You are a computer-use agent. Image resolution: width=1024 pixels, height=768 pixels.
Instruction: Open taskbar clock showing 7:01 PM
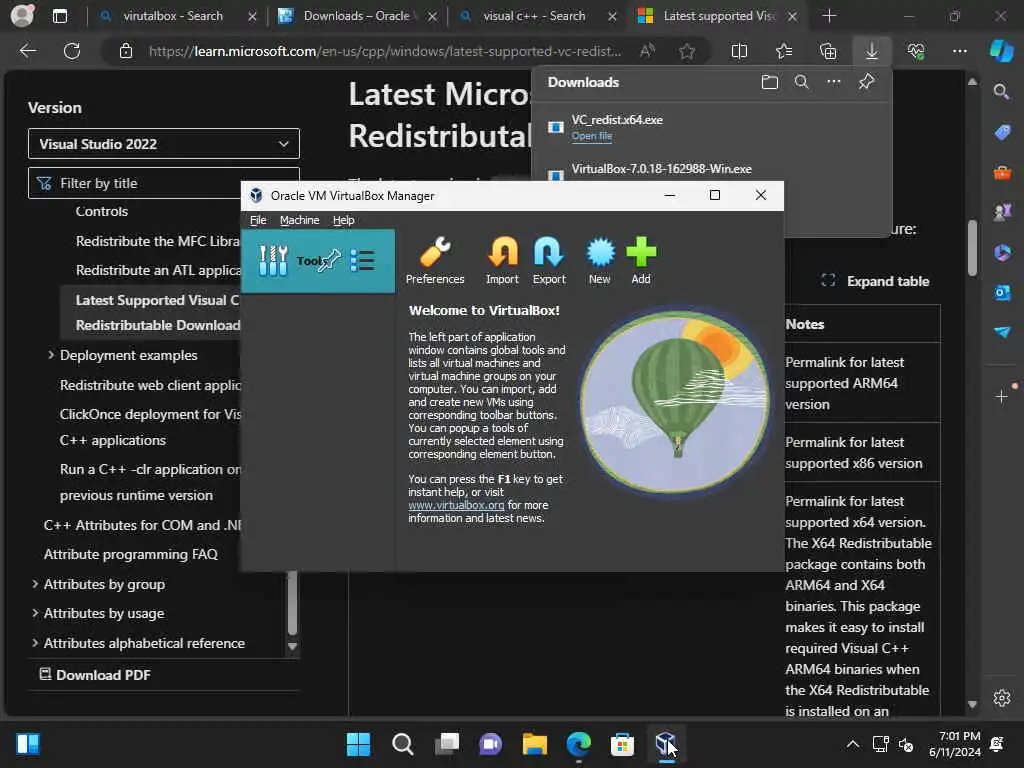pos(955,744)
